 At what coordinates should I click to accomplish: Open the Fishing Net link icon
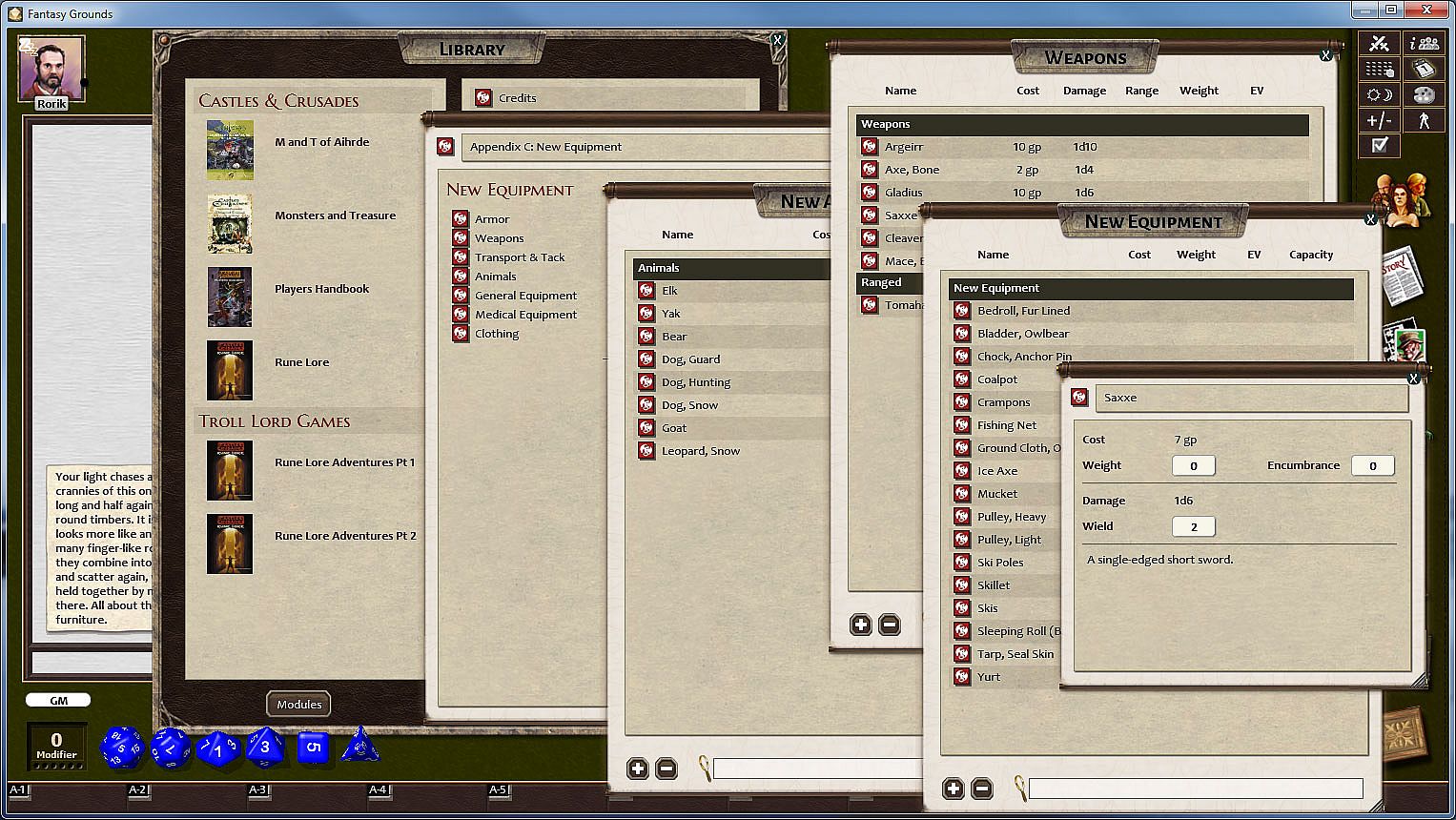click(x=962, y=424)
